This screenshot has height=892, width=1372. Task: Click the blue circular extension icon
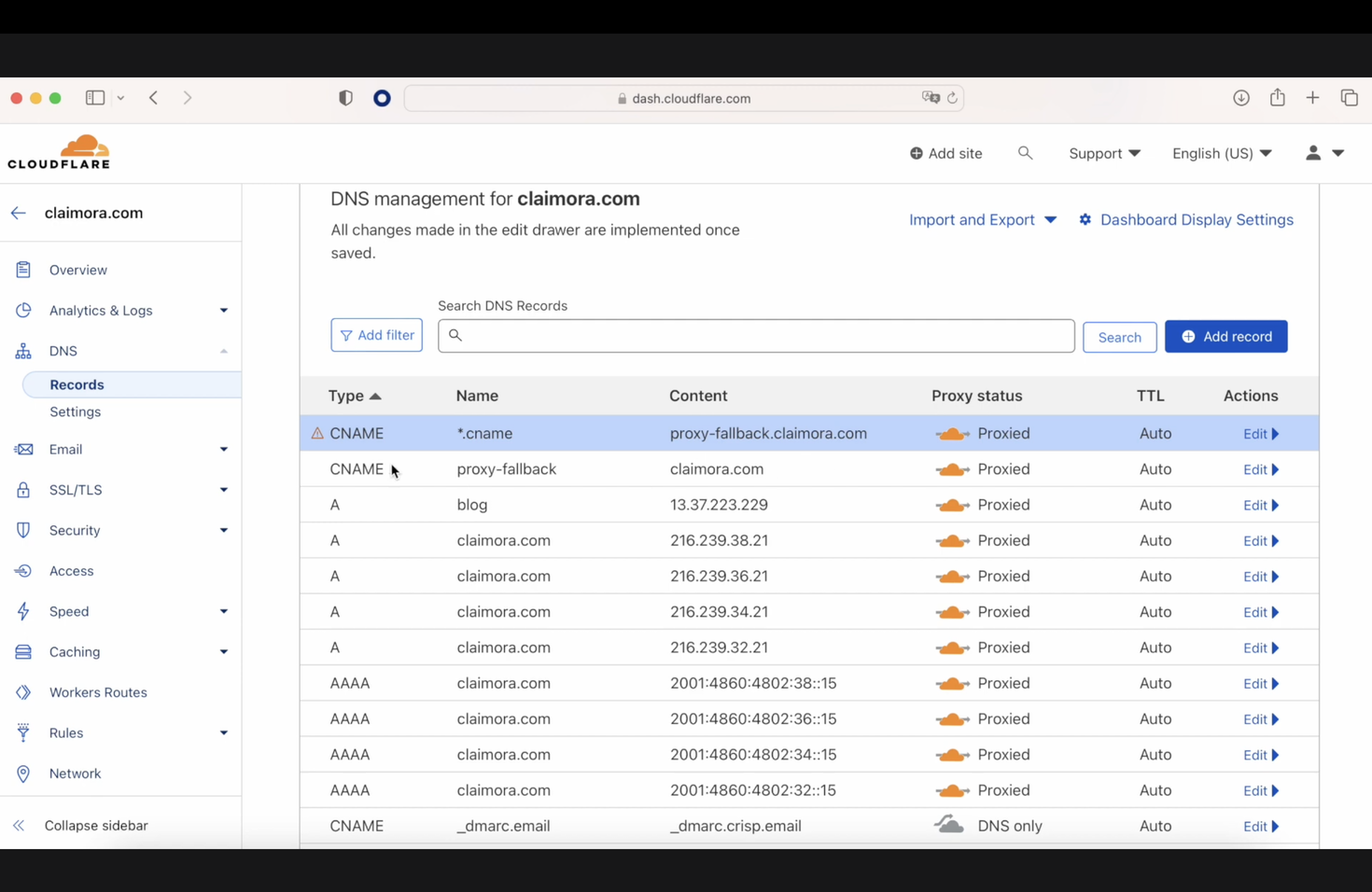382,98
